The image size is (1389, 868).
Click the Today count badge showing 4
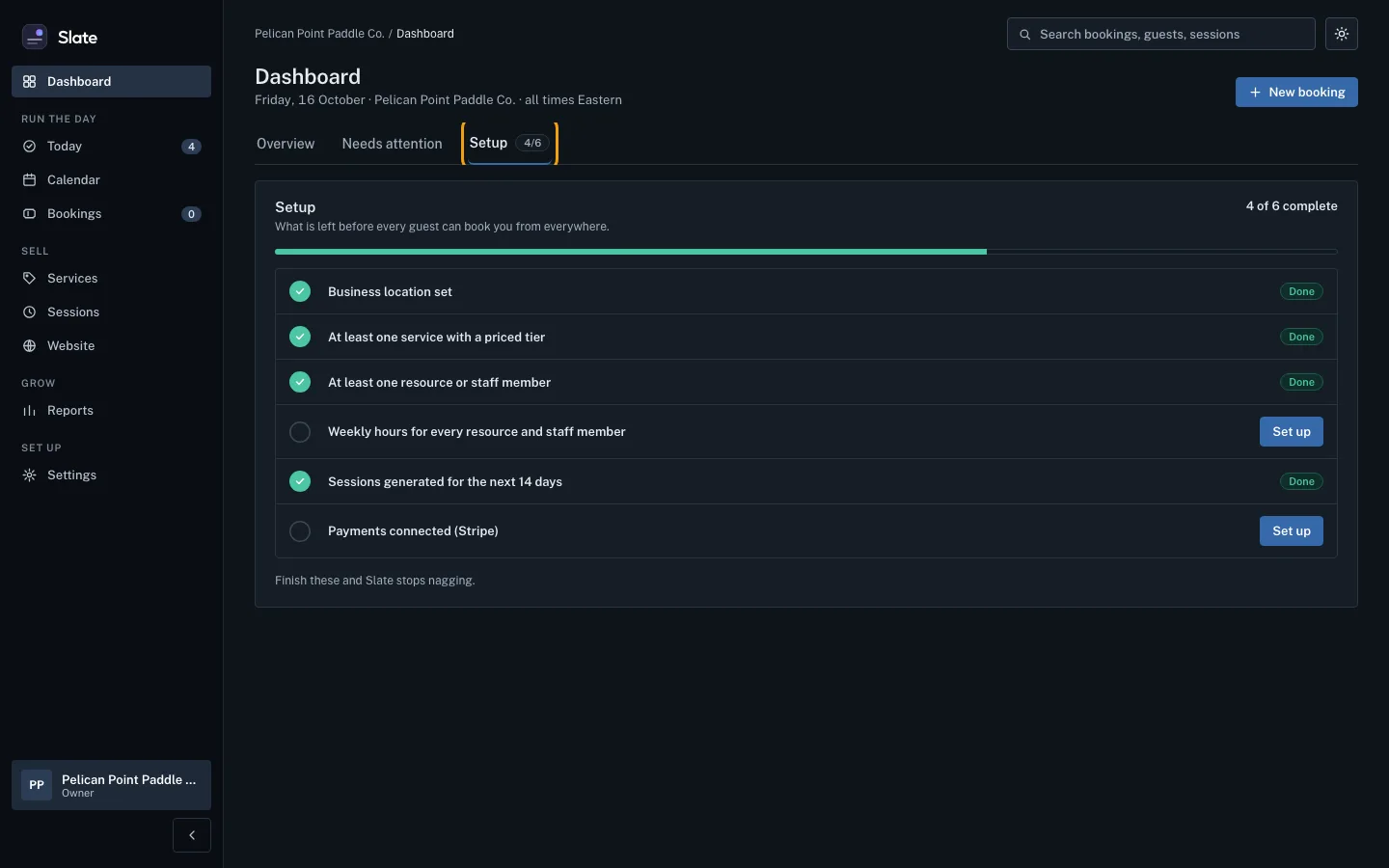tap(191, 147)
